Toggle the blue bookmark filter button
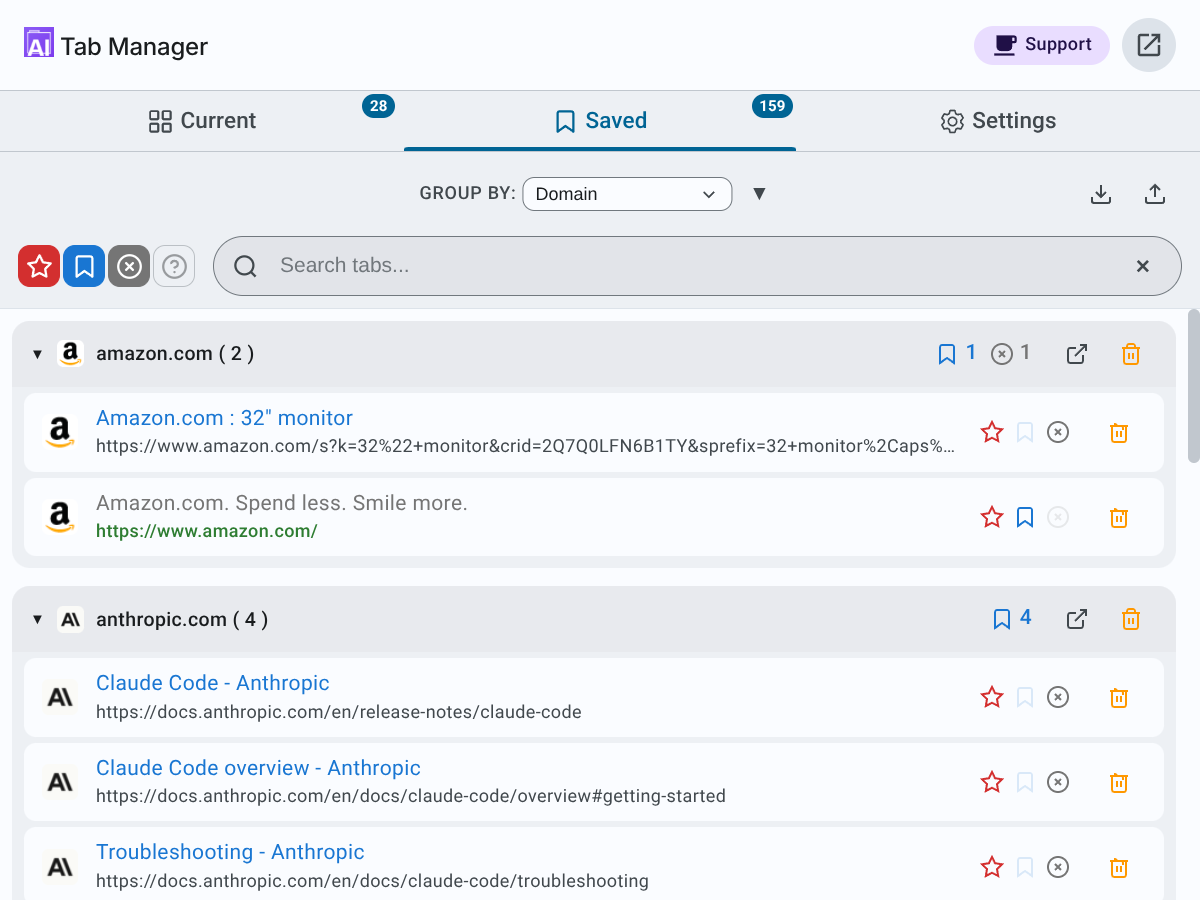Image resolution: width=1200 pixels, height=900 pixels. (x=84, y=266)
